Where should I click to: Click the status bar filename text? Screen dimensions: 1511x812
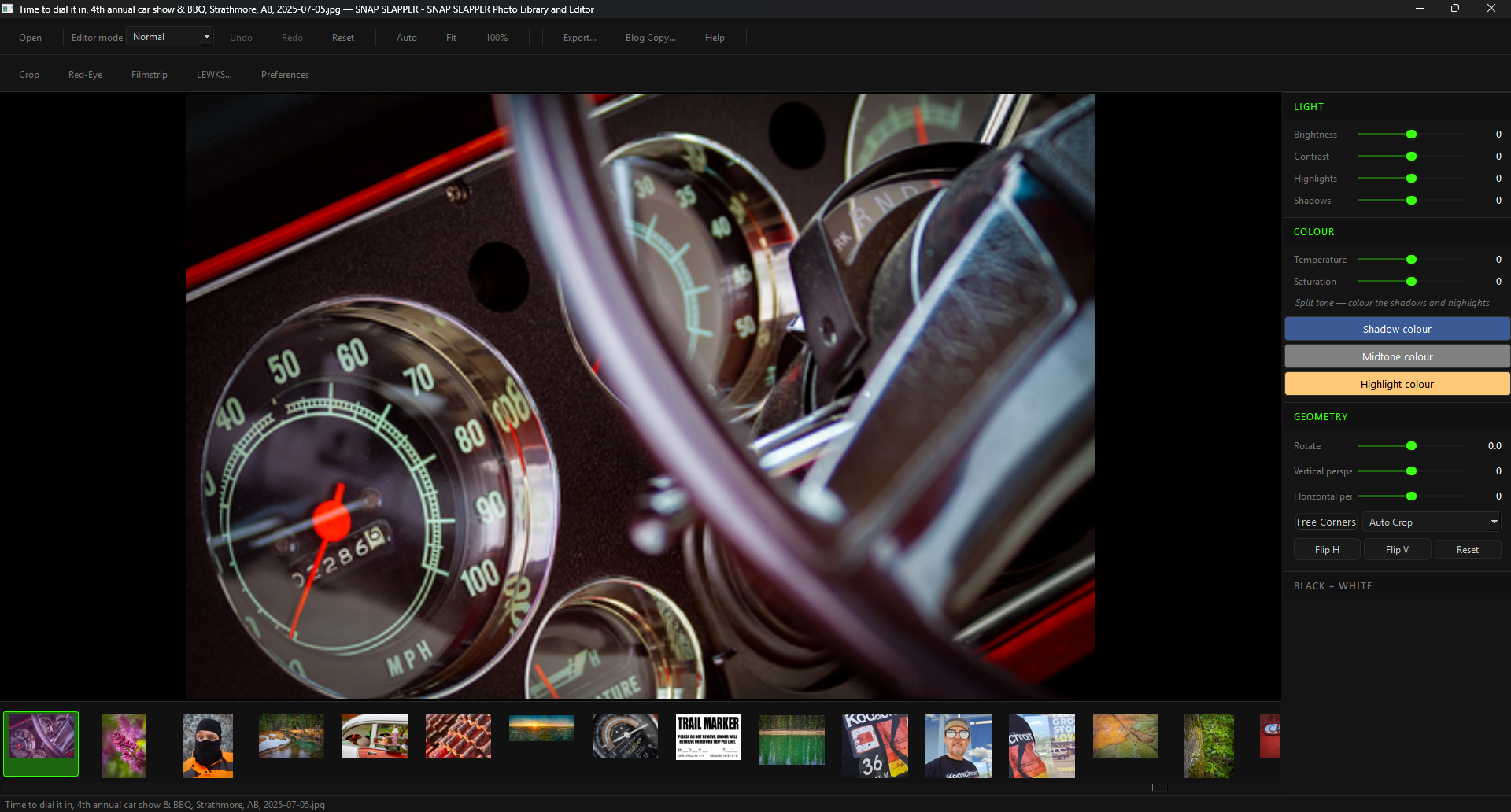(165, 805)
